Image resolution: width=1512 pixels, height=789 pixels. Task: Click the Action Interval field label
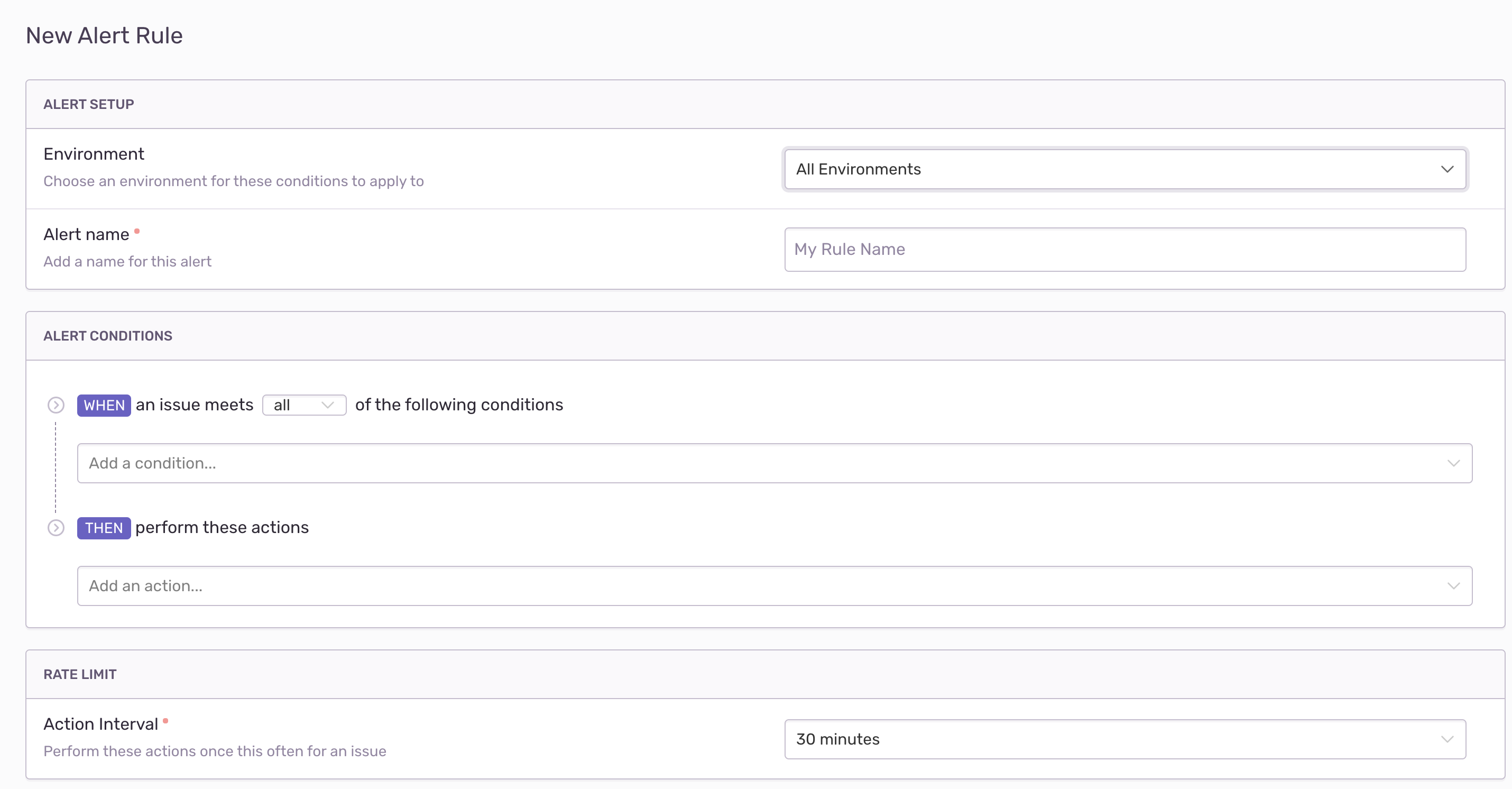coord(101,724)
